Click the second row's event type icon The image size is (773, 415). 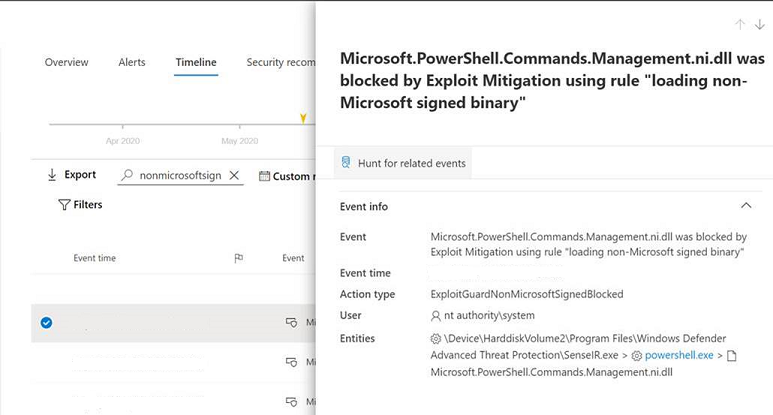pyautogui.click(x=291, y=362)
